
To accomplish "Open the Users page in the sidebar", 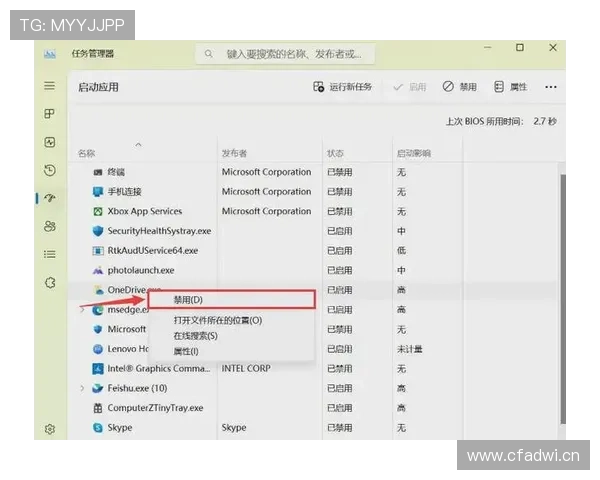I will 50,226.
